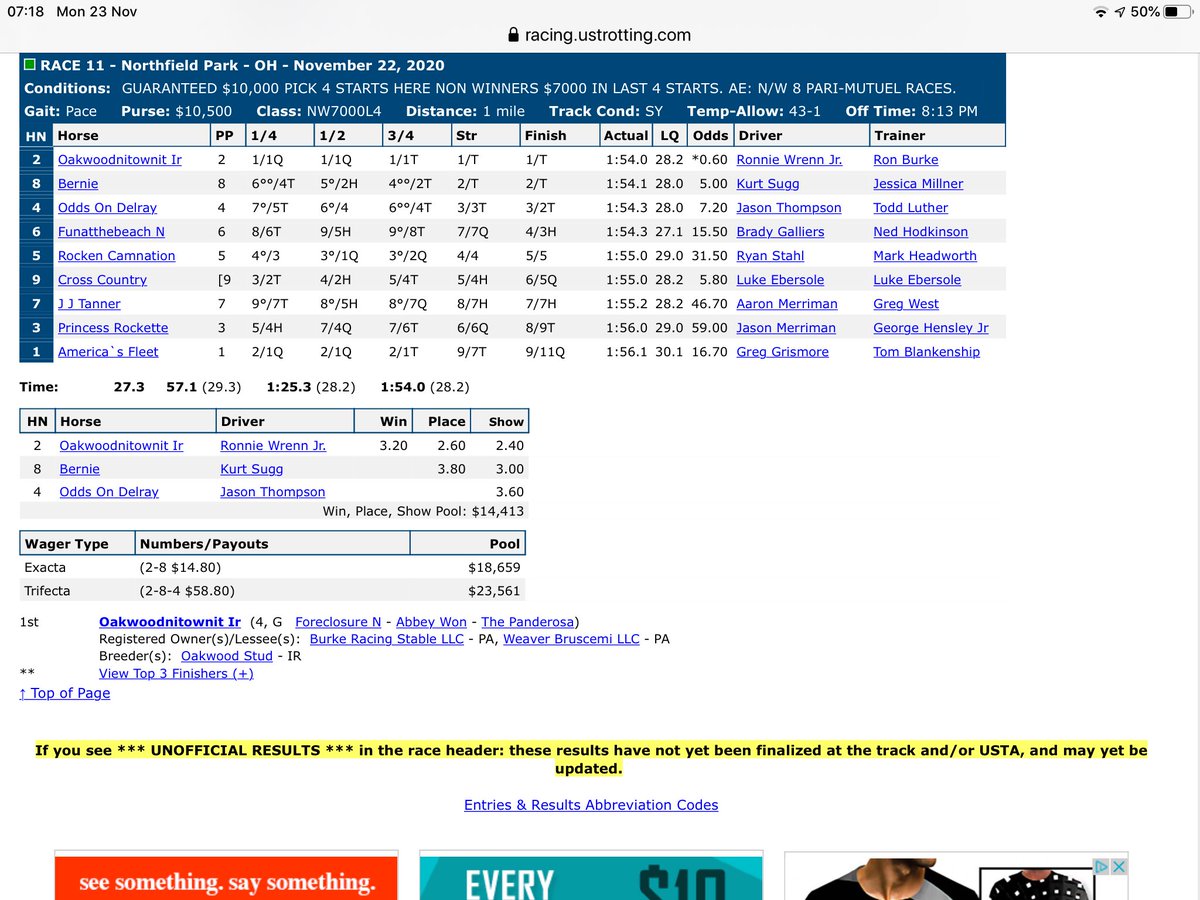The image size is (1200, 900).
Task: Tap the clothing ad image on right
Action: coord(957,877)
